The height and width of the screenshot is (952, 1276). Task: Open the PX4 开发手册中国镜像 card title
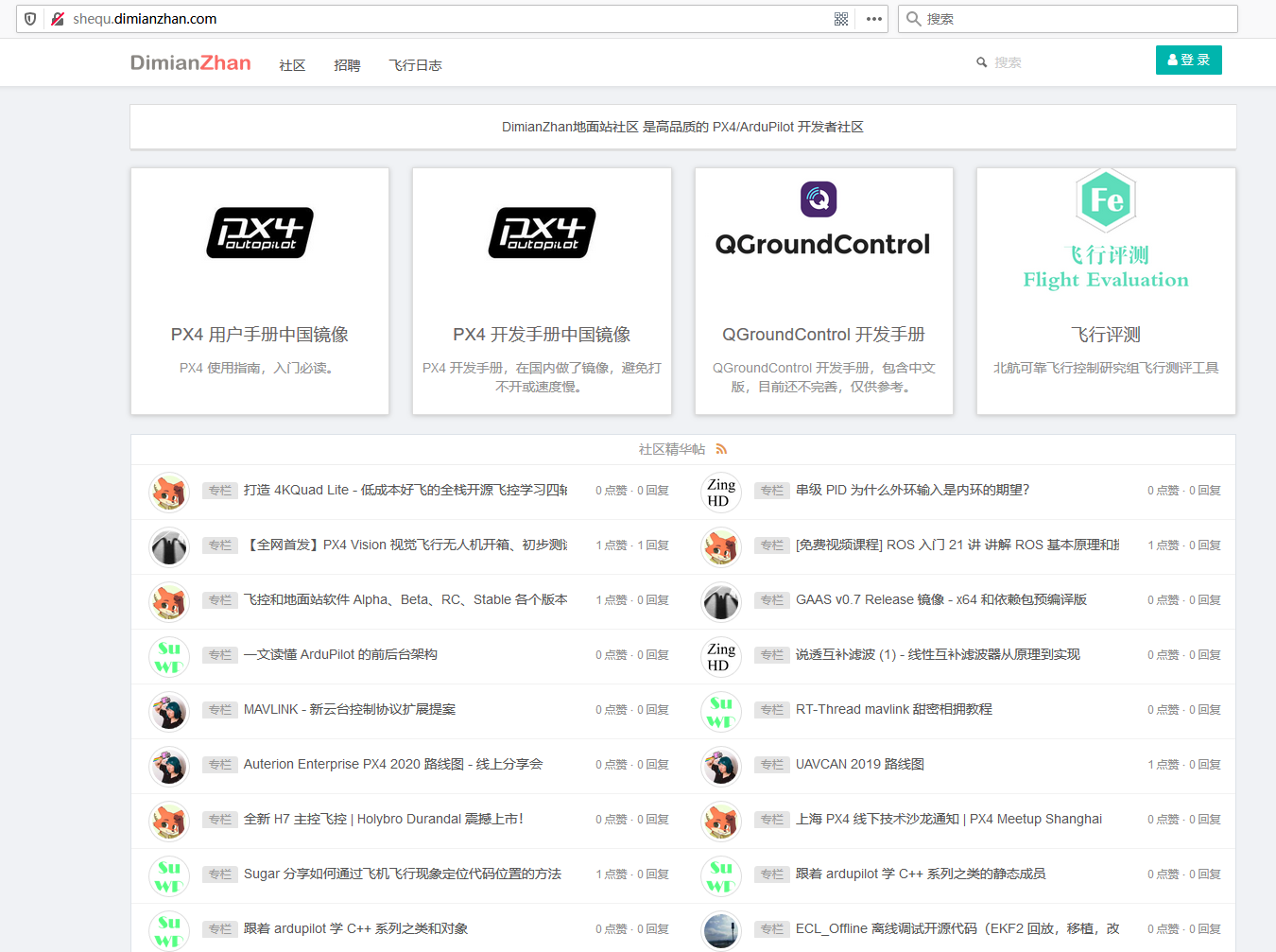tap(542, 335)
